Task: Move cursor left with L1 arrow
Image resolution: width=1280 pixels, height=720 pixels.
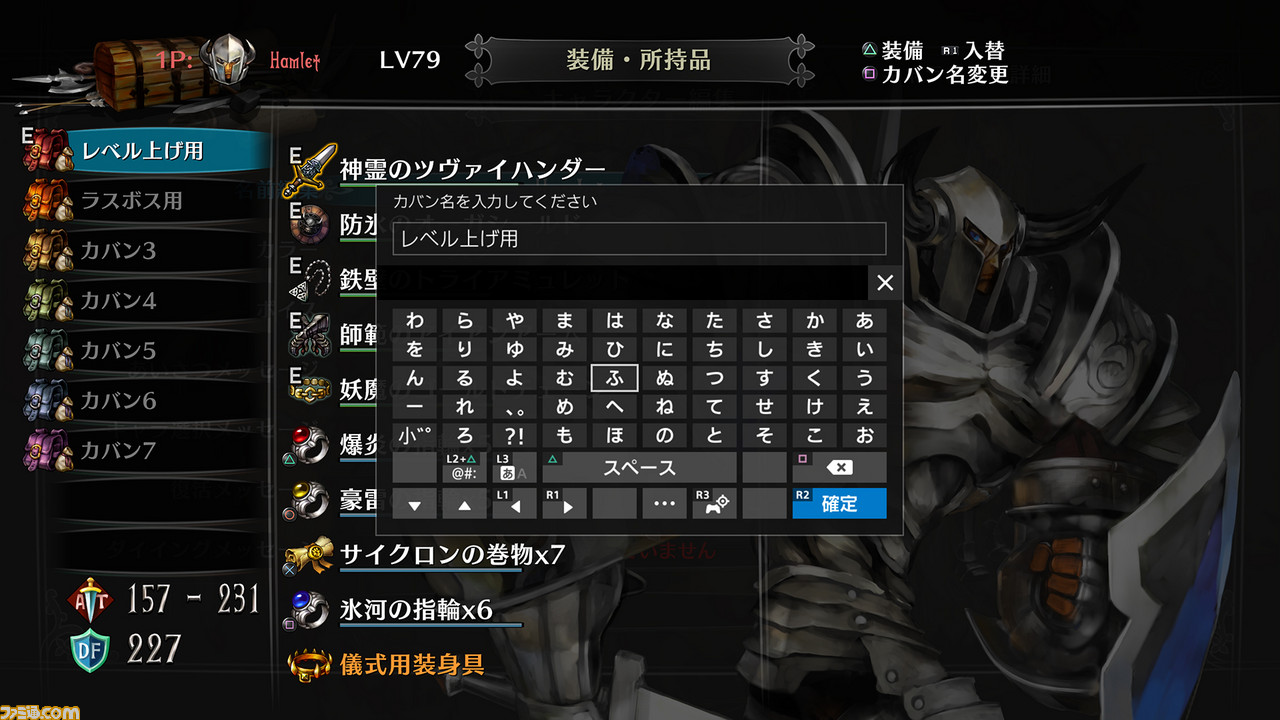Action: [x=514, y=503]
